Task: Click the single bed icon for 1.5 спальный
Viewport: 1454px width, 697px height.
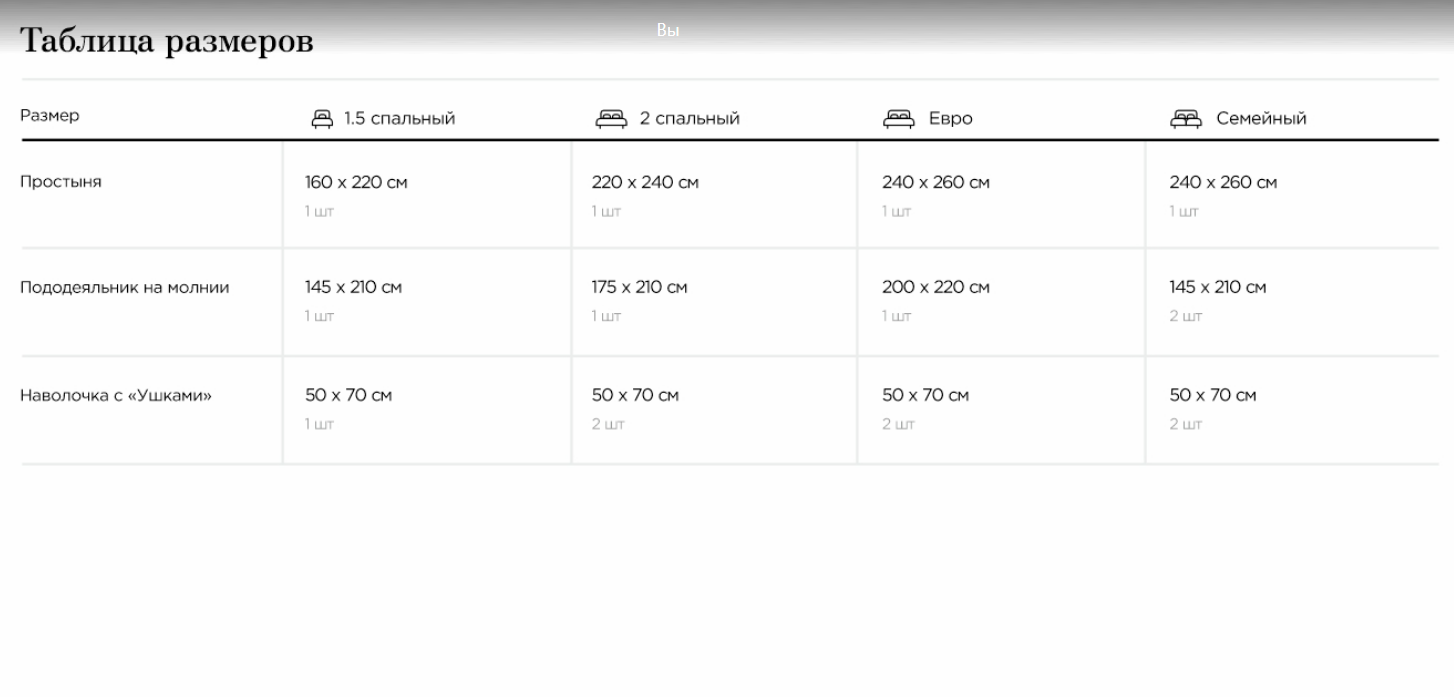Action: 321,119
